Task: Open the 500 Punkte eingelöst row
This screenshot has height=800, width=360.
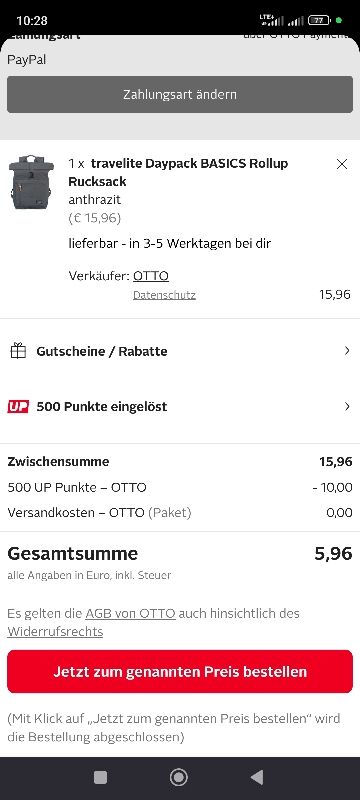Action: [x=180, y=407]
